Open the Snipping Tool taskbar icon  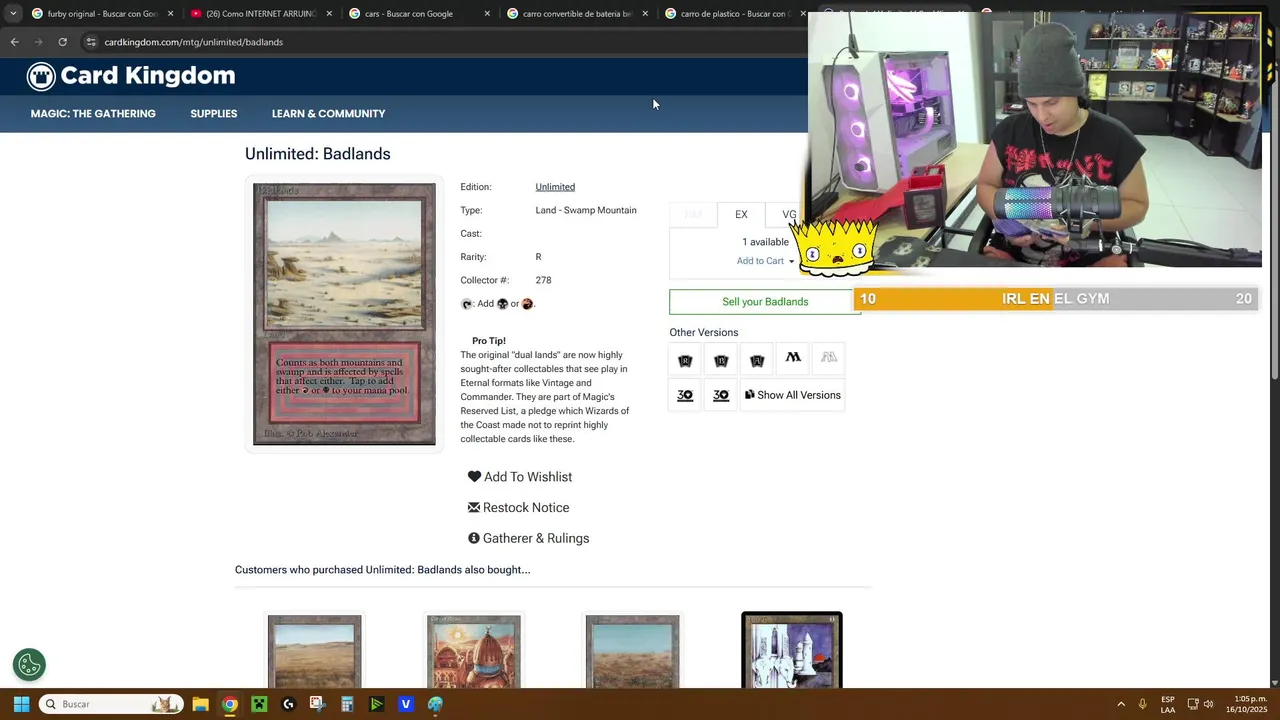[318, 704]
